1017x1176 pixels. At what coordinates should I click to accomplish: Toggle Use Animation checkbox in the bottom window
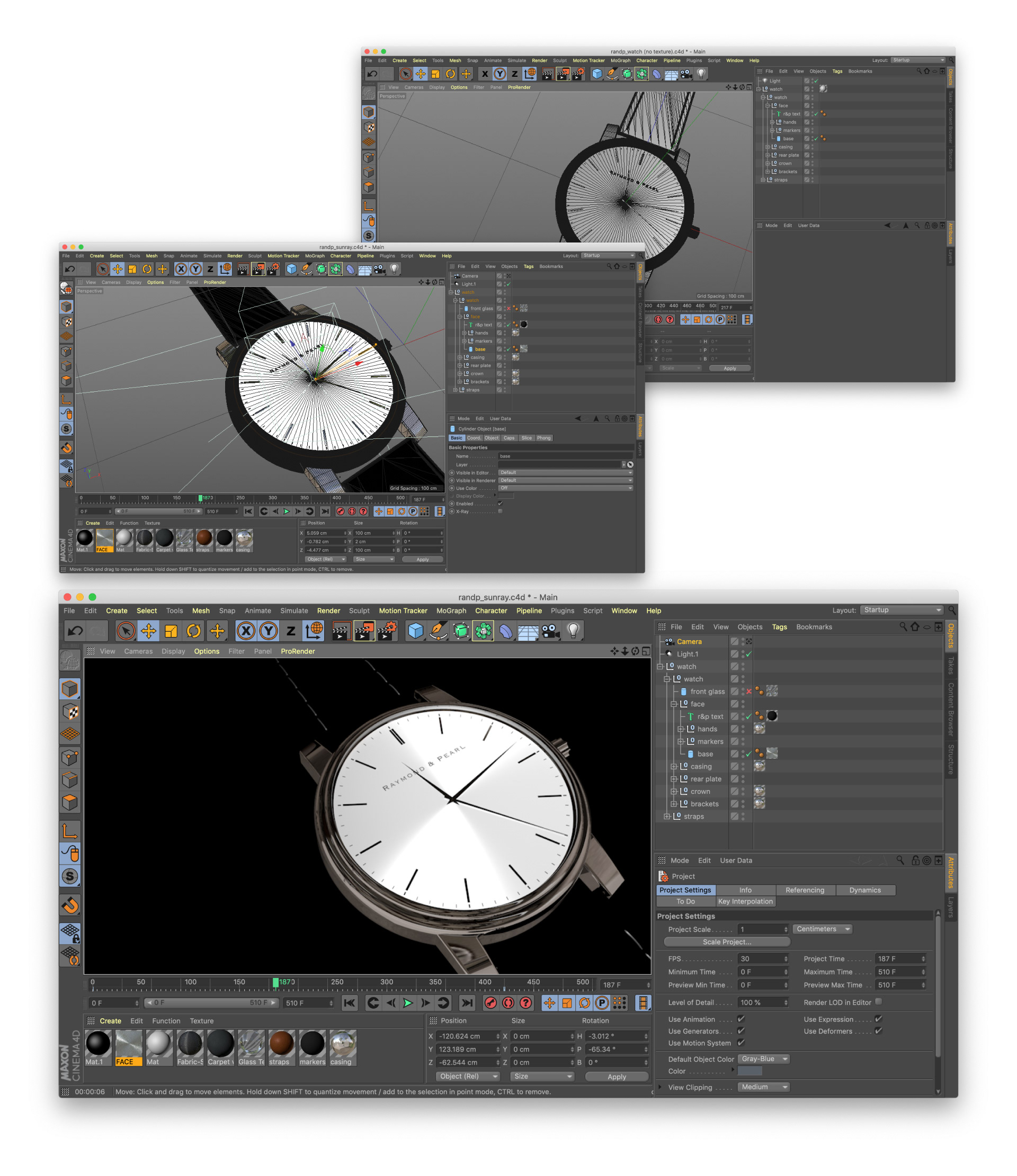[741, 1019]
